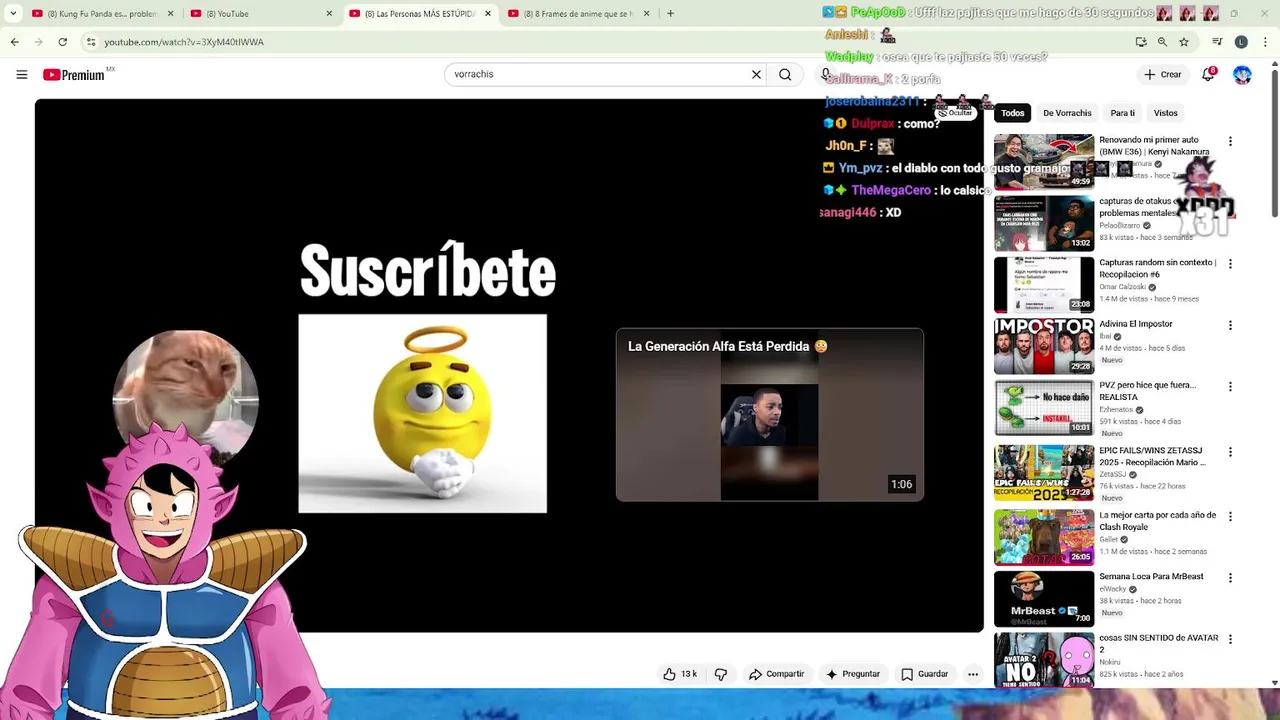This screenshot has width=1280, height=720.
Task: Open the browser zoom magnifier icon
Action: tap(1162, 42)
